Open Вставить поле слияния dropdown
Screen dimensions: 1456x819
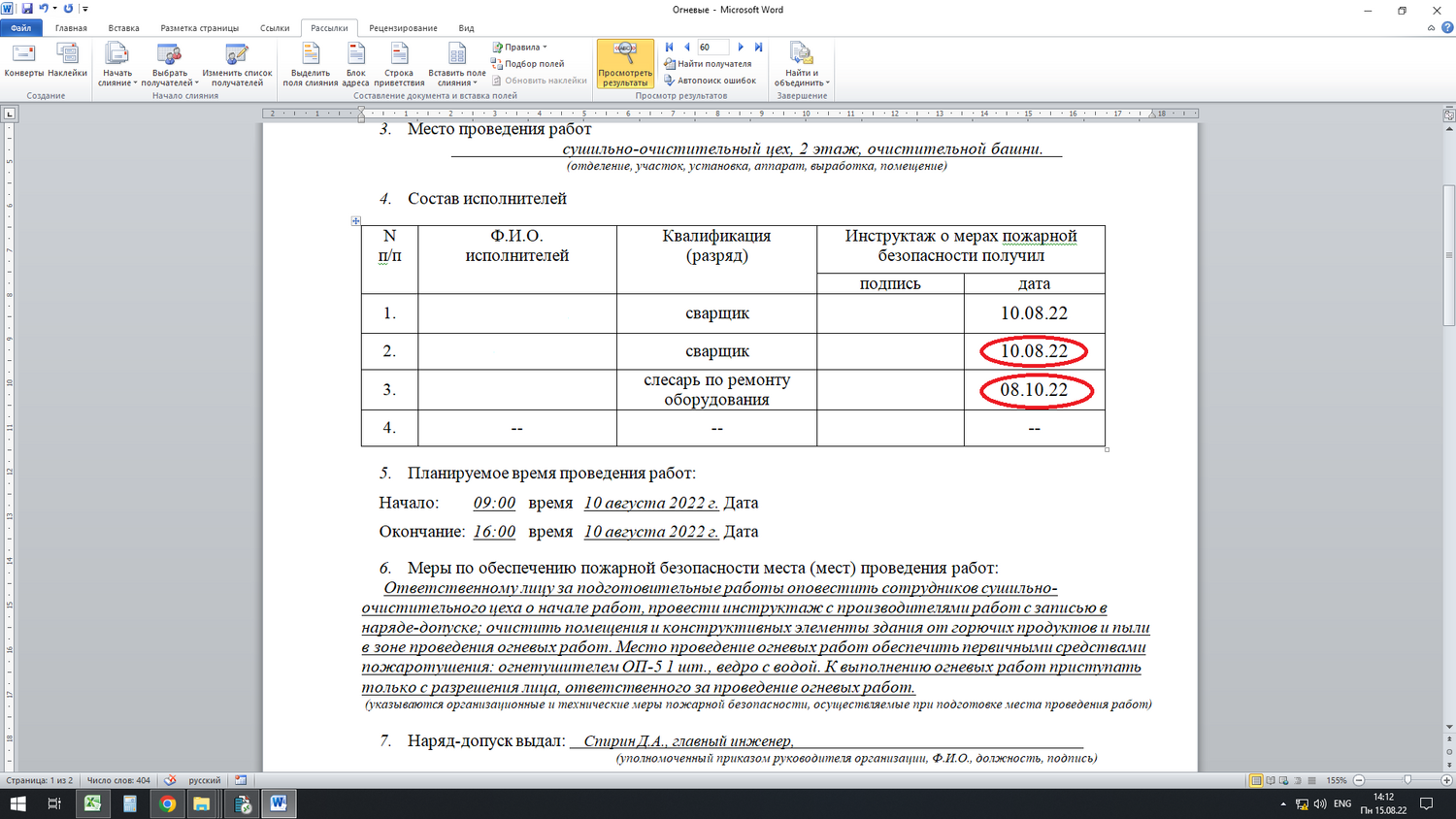click(x=456, y=65)
